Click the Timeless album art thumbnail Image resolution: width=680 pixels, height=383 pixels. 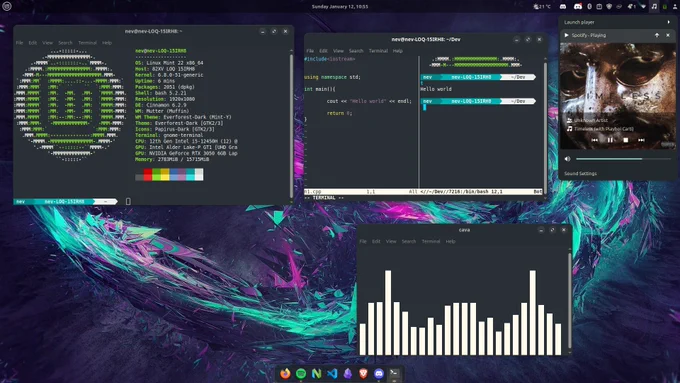(x=618, y=96)
